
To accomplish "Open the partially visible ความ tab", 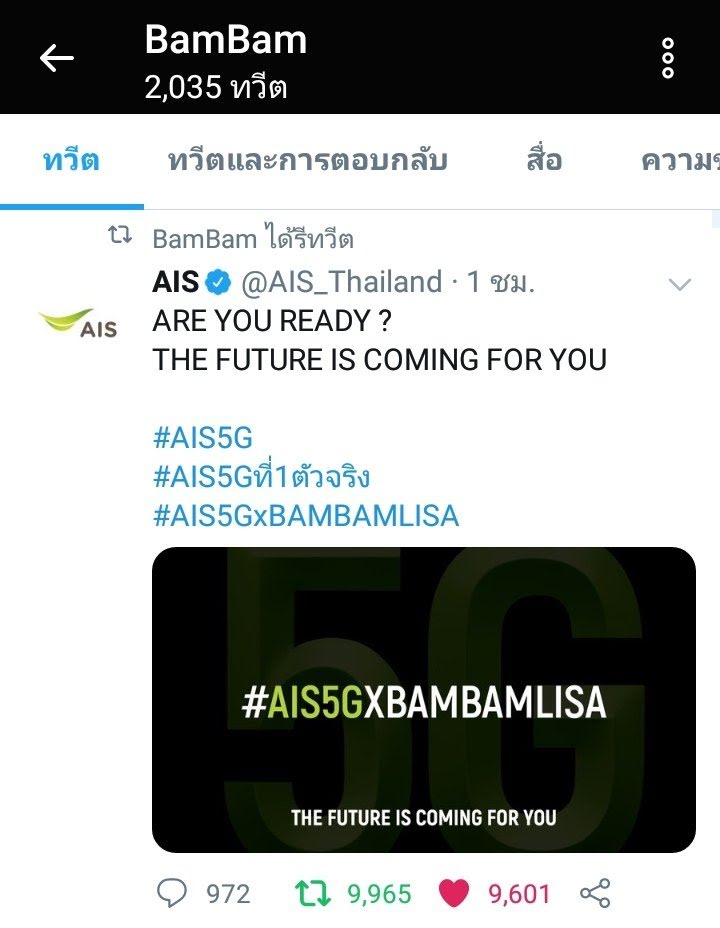I will [x=680, y=161].
